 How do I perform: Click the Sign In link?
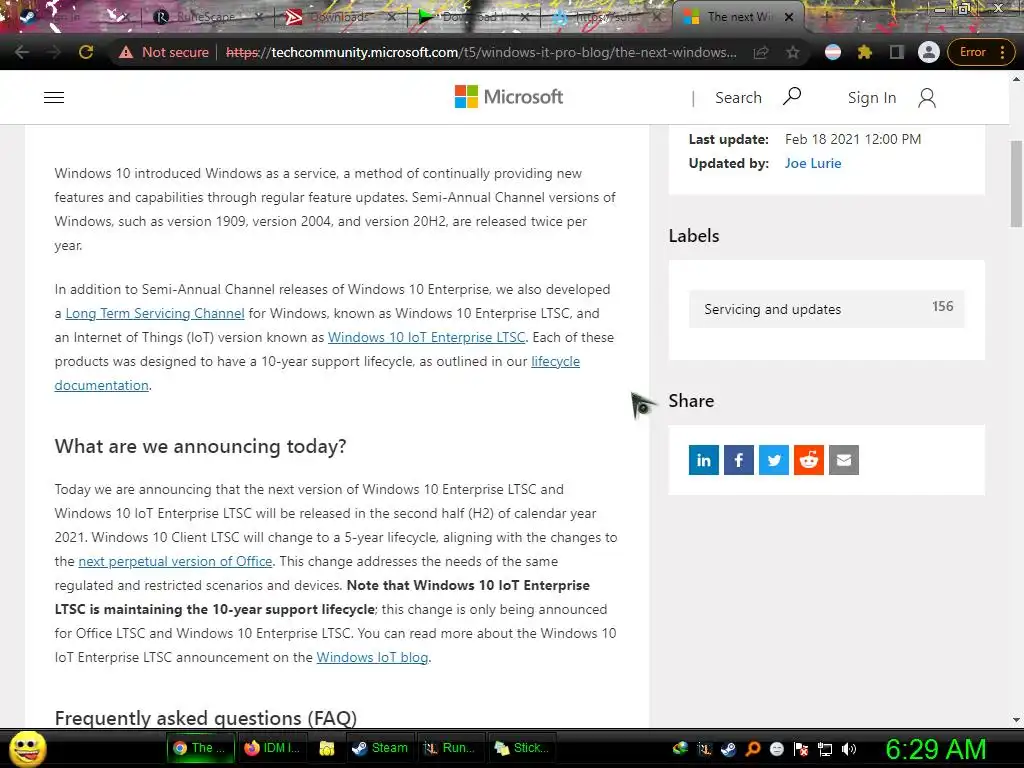coord(872,98)
